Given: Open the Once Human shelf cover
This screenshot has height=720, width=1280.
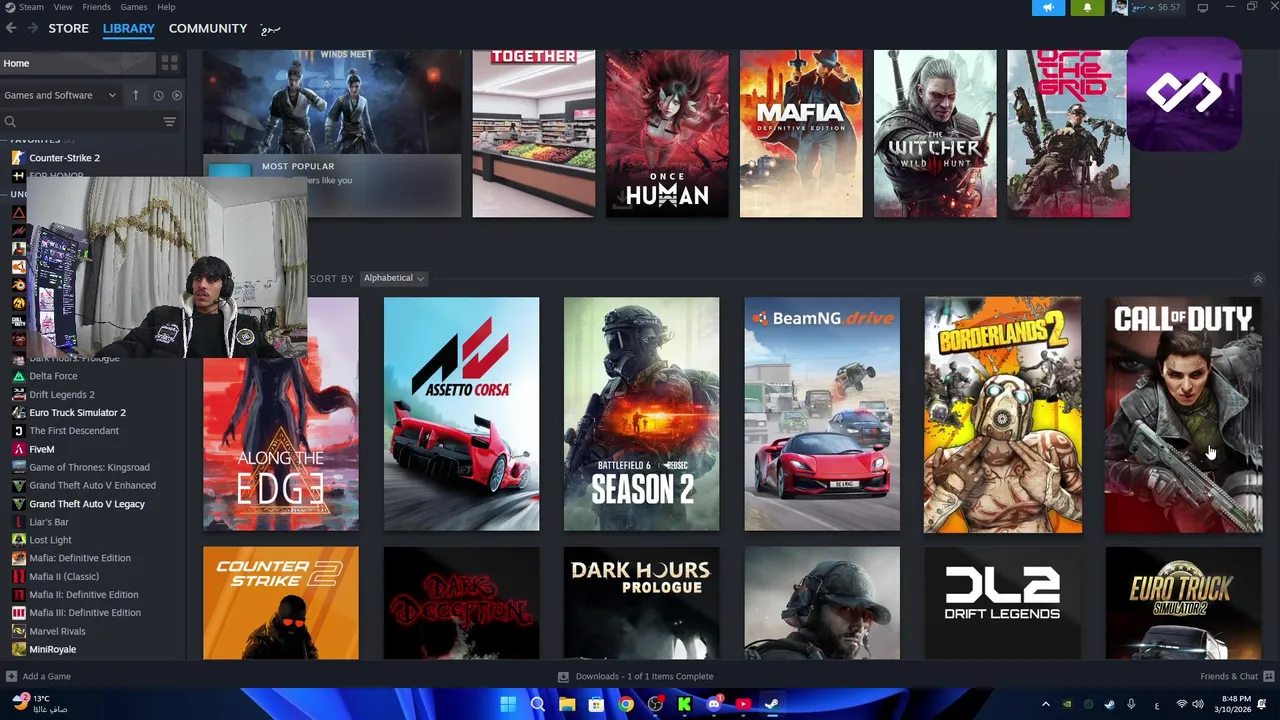Looking at the screenshot, I should [667, 133].
